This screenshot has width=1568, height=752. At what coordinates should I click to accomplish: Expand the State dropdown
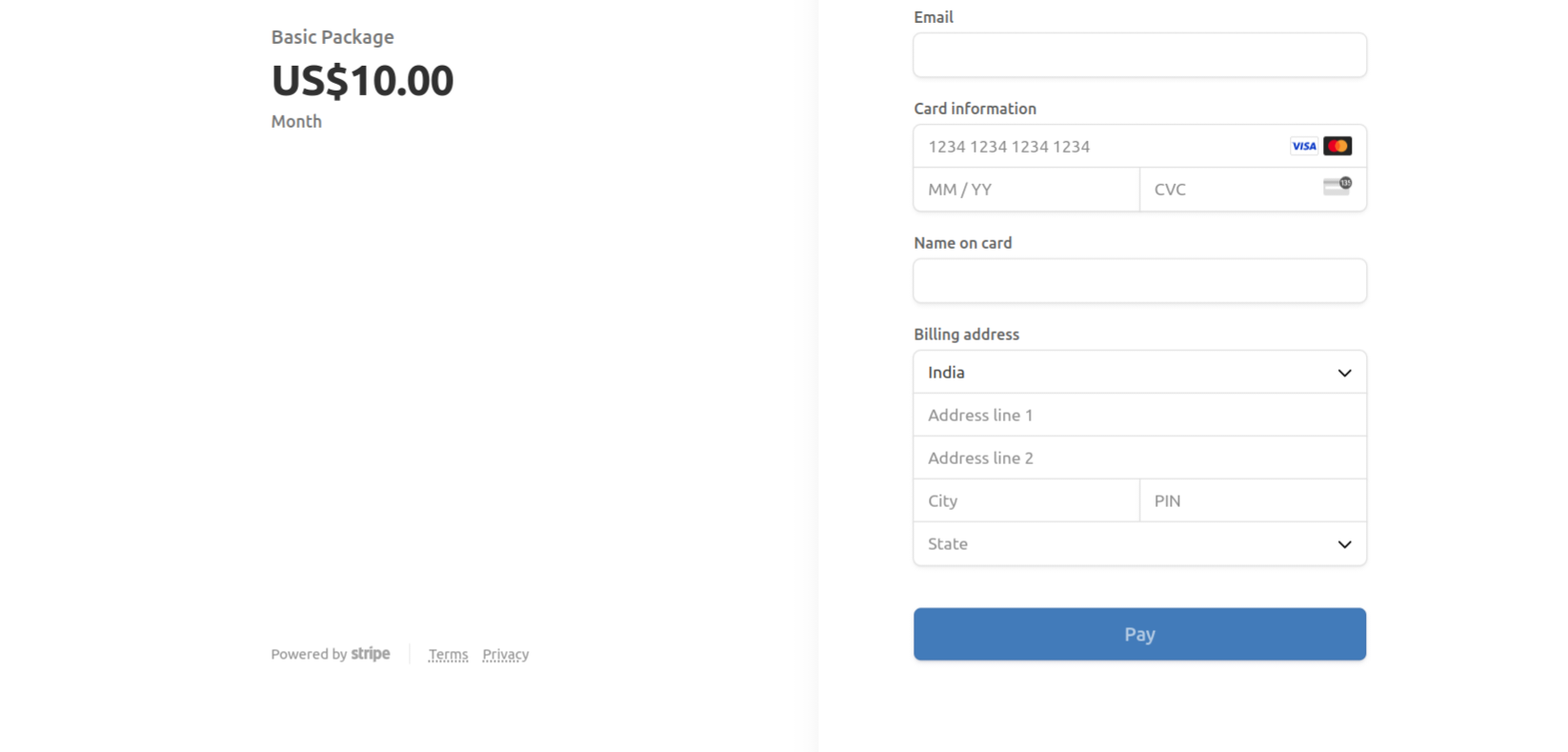point(1139,544)
